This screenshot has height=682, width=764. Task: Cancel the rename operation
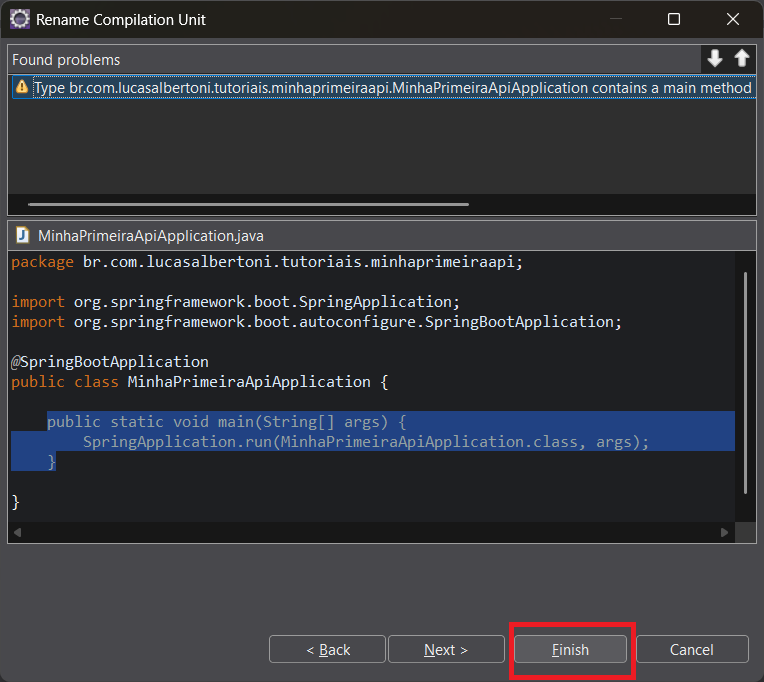(691, 650)
